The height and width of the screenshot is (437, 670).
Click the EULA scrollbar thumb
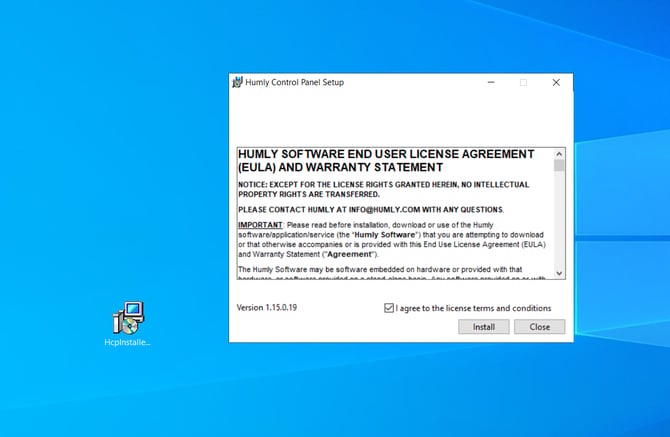click(559, 165)
